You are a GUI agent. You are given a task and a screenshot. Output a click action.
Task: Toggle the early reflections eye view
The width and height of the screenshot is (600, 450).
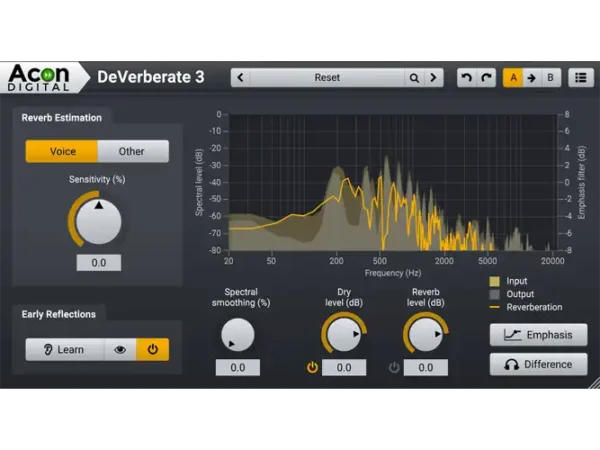click(120, 349)
